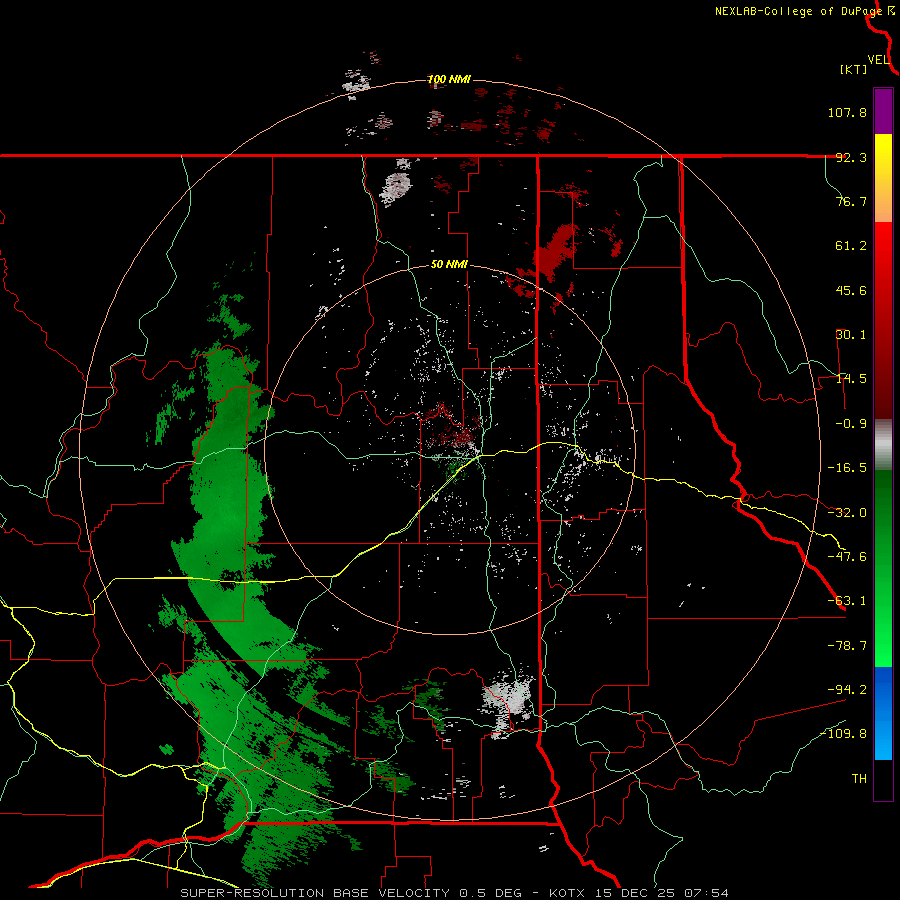The image size is (900, 900).
Task: Click the 100 NMI range ring label
Action: click(x=449, y=79)
